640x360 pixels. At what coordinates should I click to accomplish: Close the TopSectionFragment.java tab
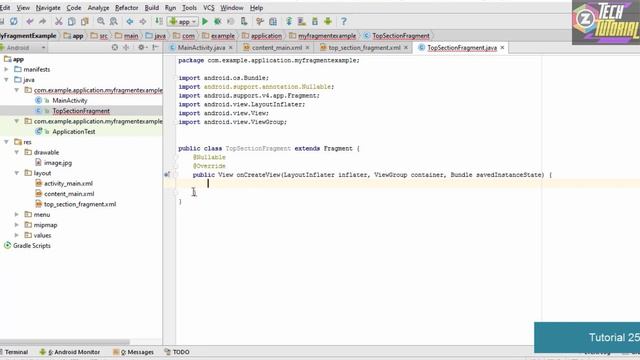(x=502, y=48)
